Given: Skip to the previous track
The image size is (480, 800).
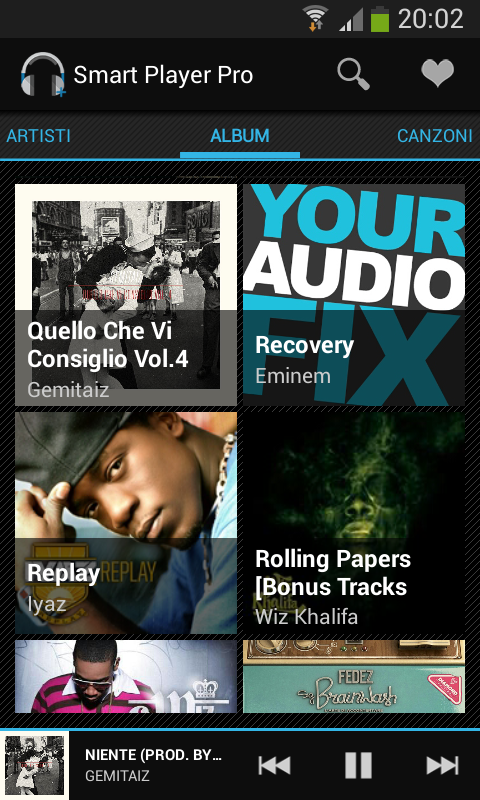Looking at the screenshot, I should point(274,765).
